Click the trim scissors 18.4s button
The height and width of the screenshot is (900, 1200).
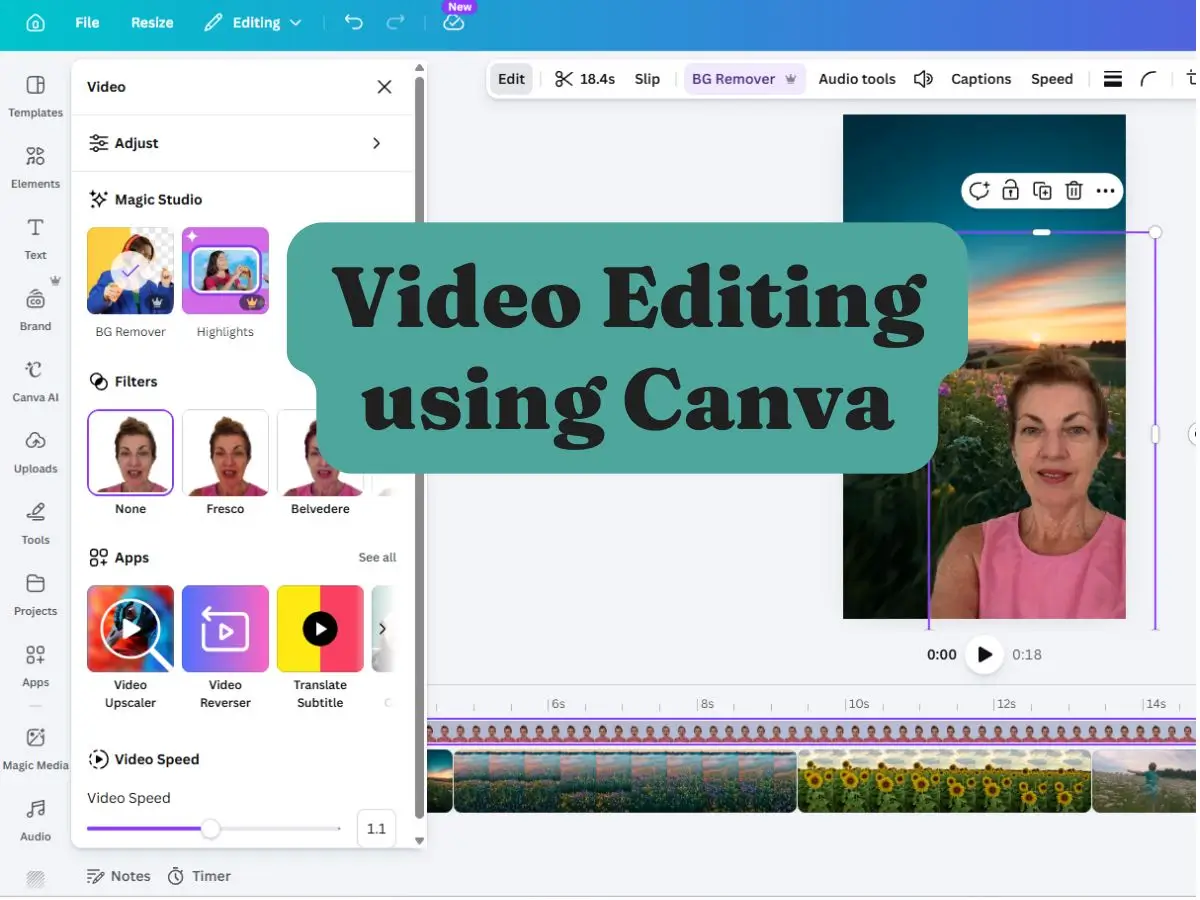(585, 79)
